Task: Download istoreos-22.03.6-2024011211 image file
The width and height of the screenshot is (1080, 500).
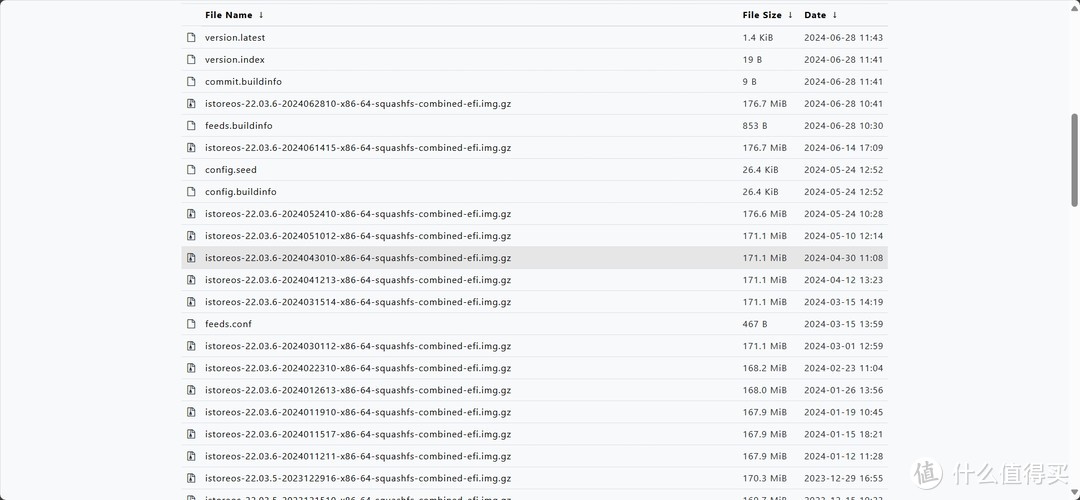Action: tap(357, 457)
